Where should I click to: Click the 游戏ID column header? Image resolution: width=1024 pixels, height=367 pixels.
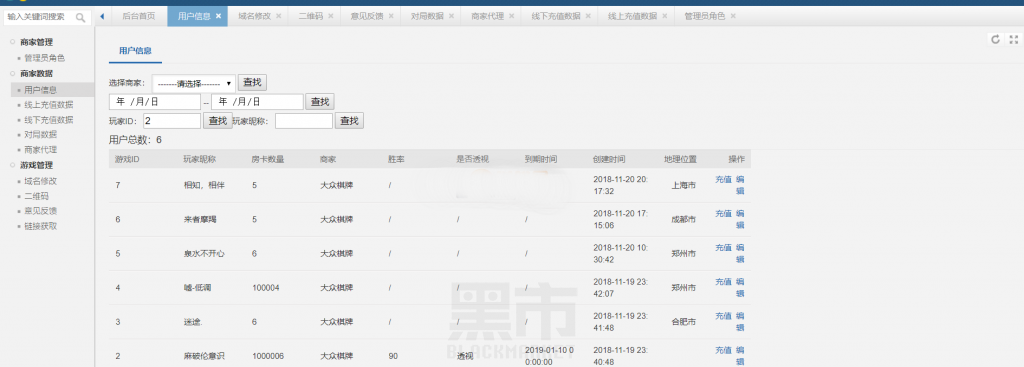[x=127, y=159]
